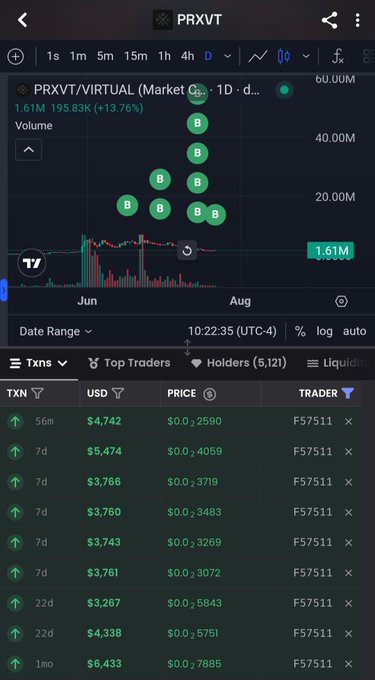Open the Date Range dropdown
Screen dimensions: 375x680
click(55, 331)
